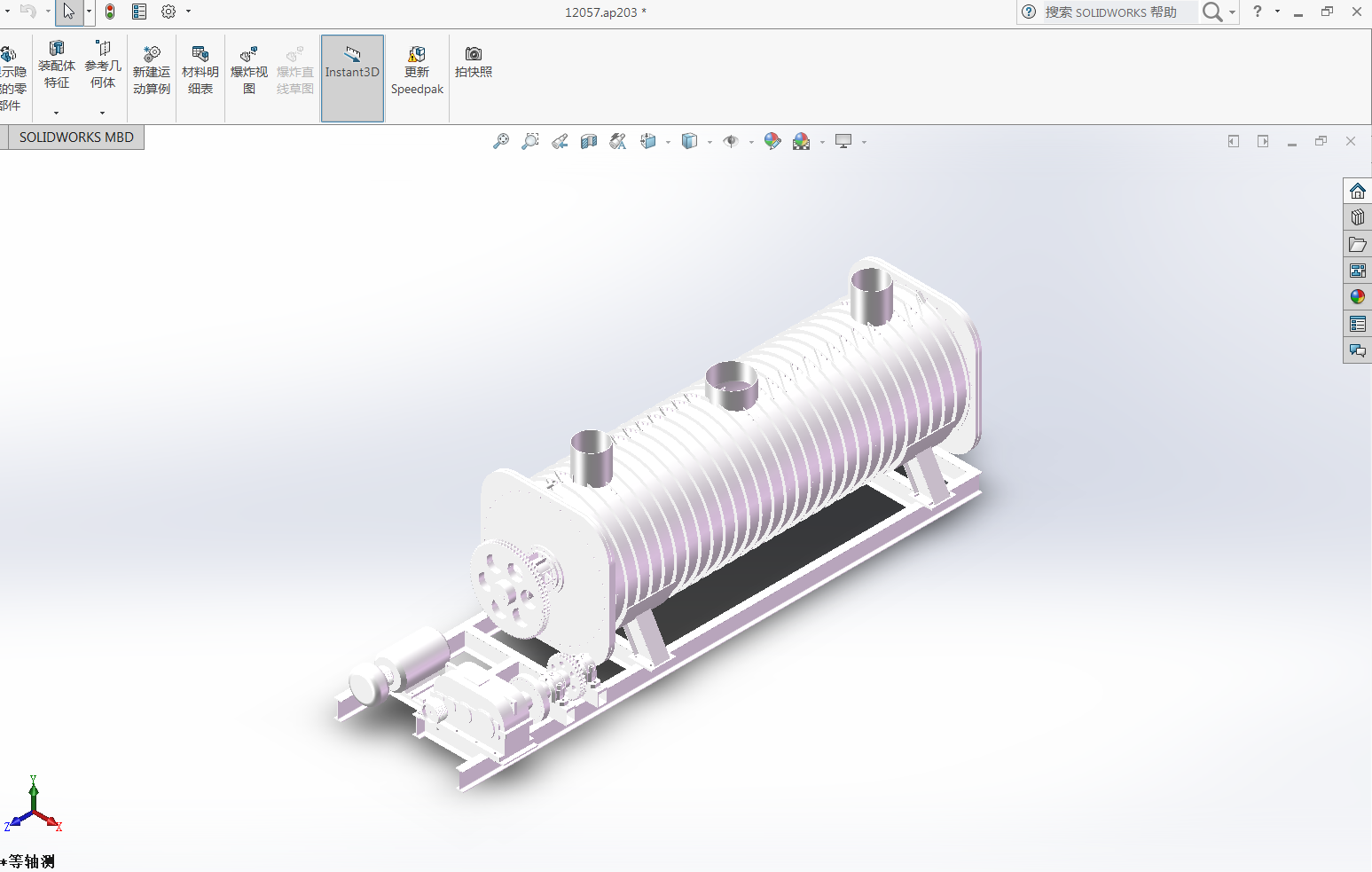
Task: Click the View Orientation cube icon
Action: pos(648,142)
